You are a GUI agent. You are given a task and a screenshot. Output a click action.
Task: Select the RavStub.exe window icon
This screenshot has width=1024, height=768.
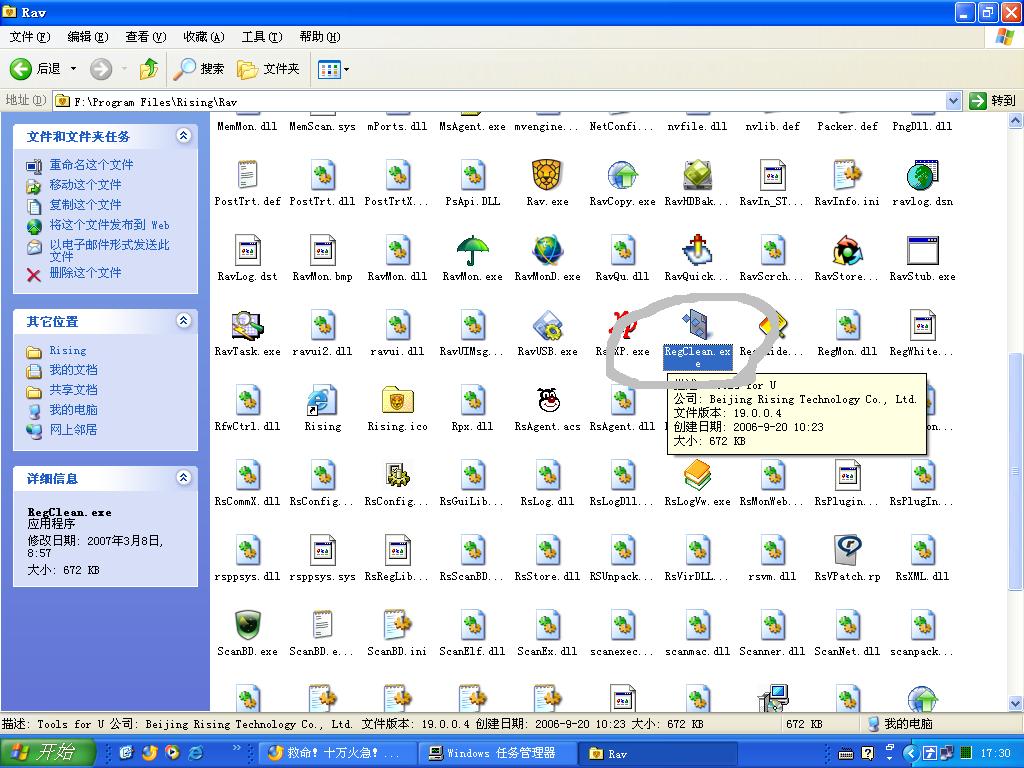pos(922,250)
